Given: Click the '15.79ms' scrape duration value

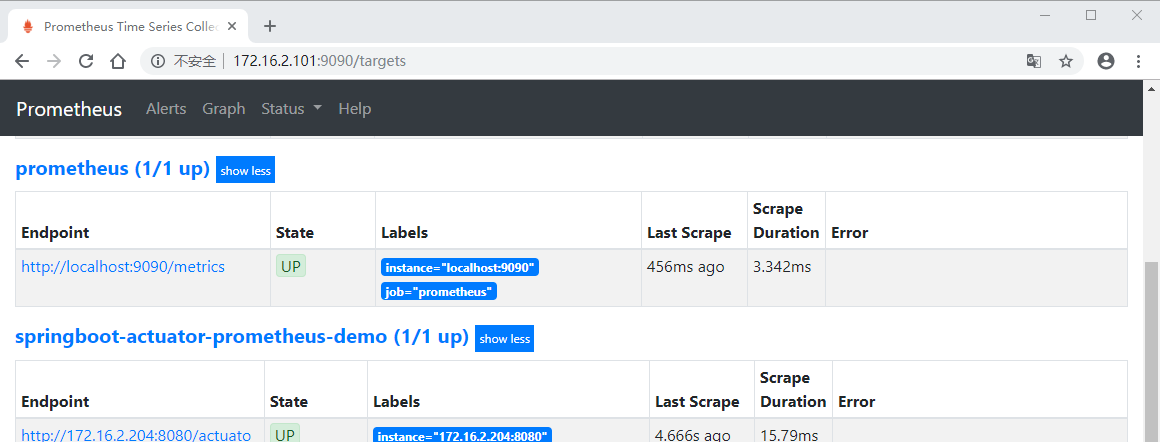Looking at the screenshot, I should point(789,435).
